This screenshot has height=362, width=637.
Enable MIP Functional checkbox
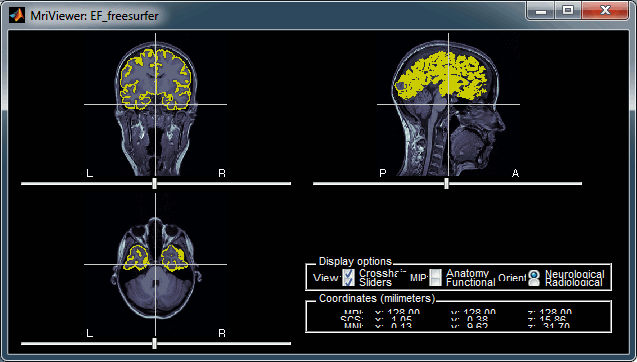[x=435, y=282]
